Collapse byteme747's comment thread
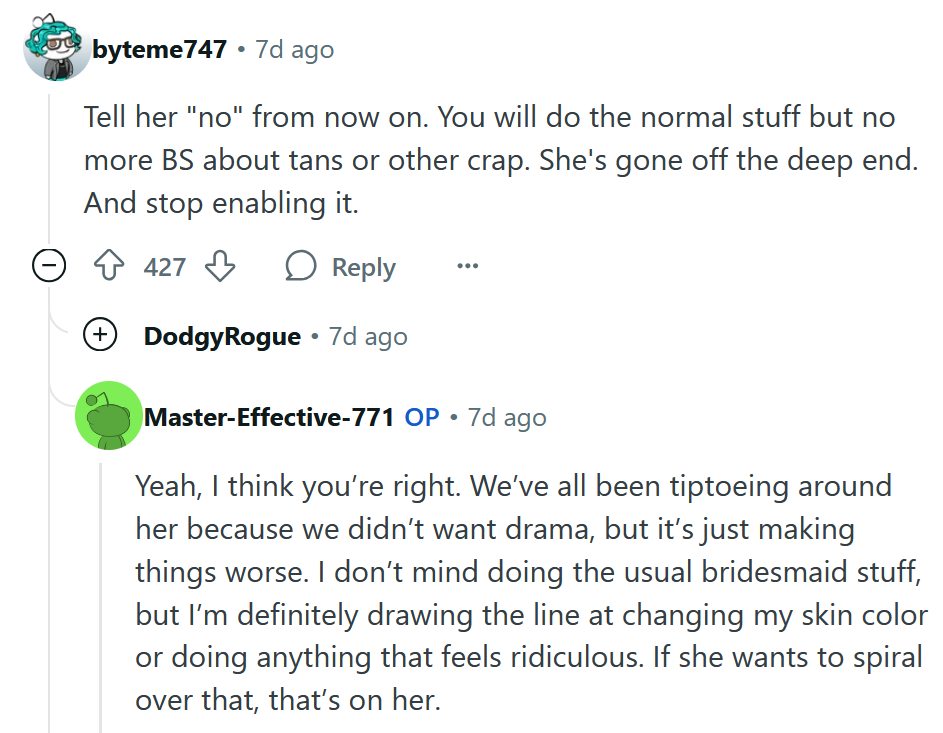The image size is (943, 733). click(x=50, y=267)
